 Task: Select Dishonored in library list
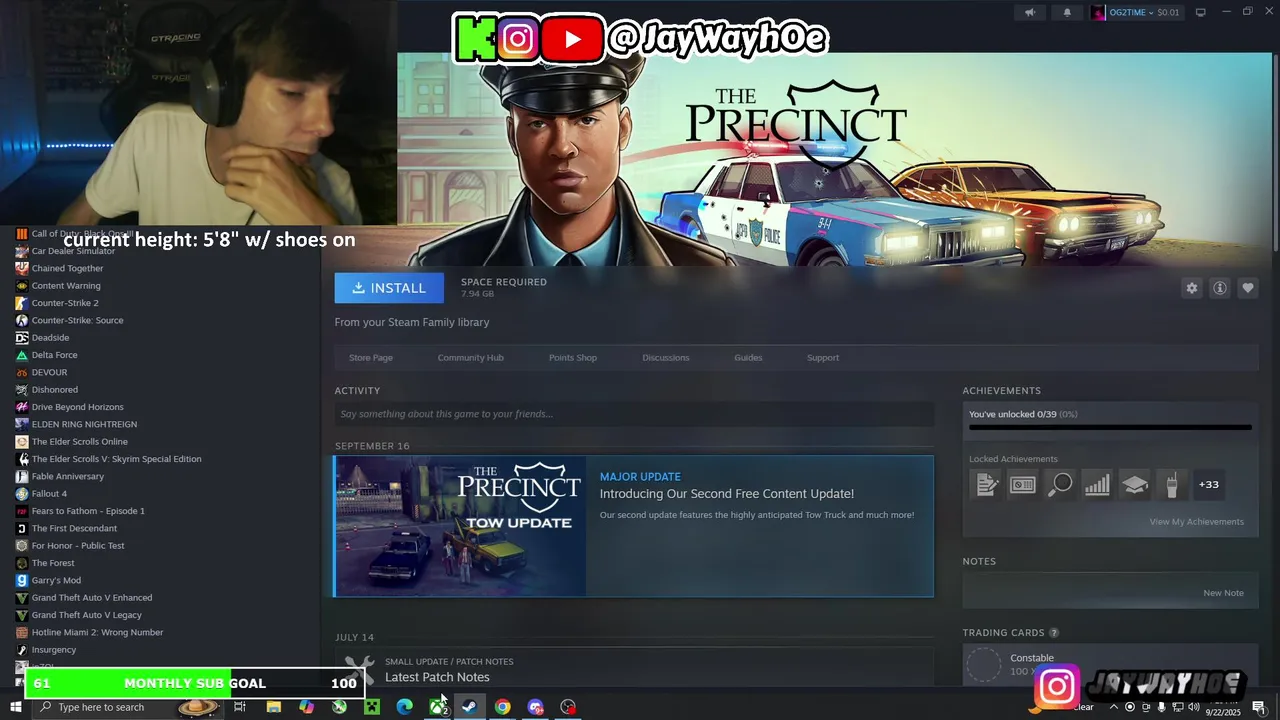[x=54, y=390]
